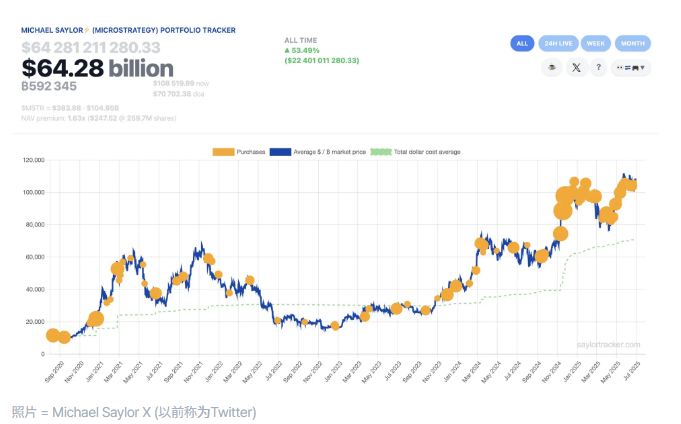Toggle the orange Purchases legend swatch

click(x=223, y=152)
